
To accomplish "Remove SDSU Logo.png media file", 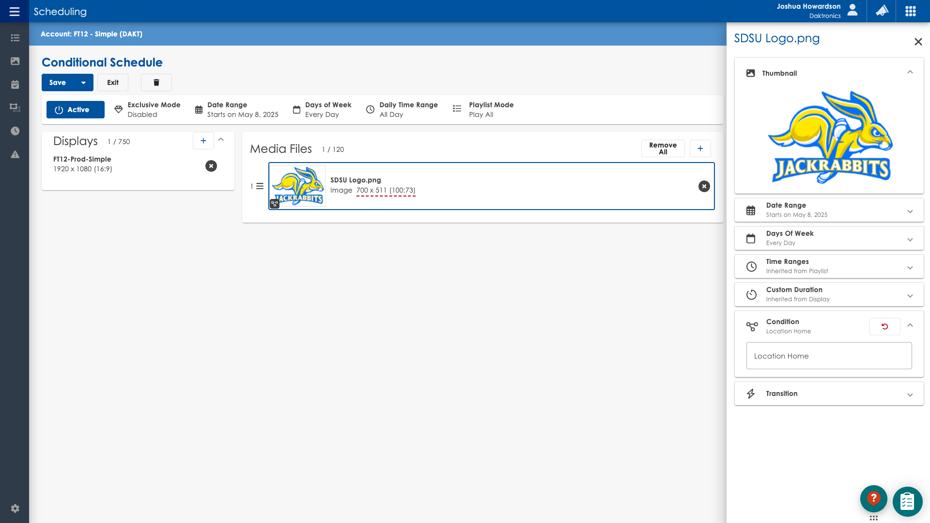I will pos(704,186).
